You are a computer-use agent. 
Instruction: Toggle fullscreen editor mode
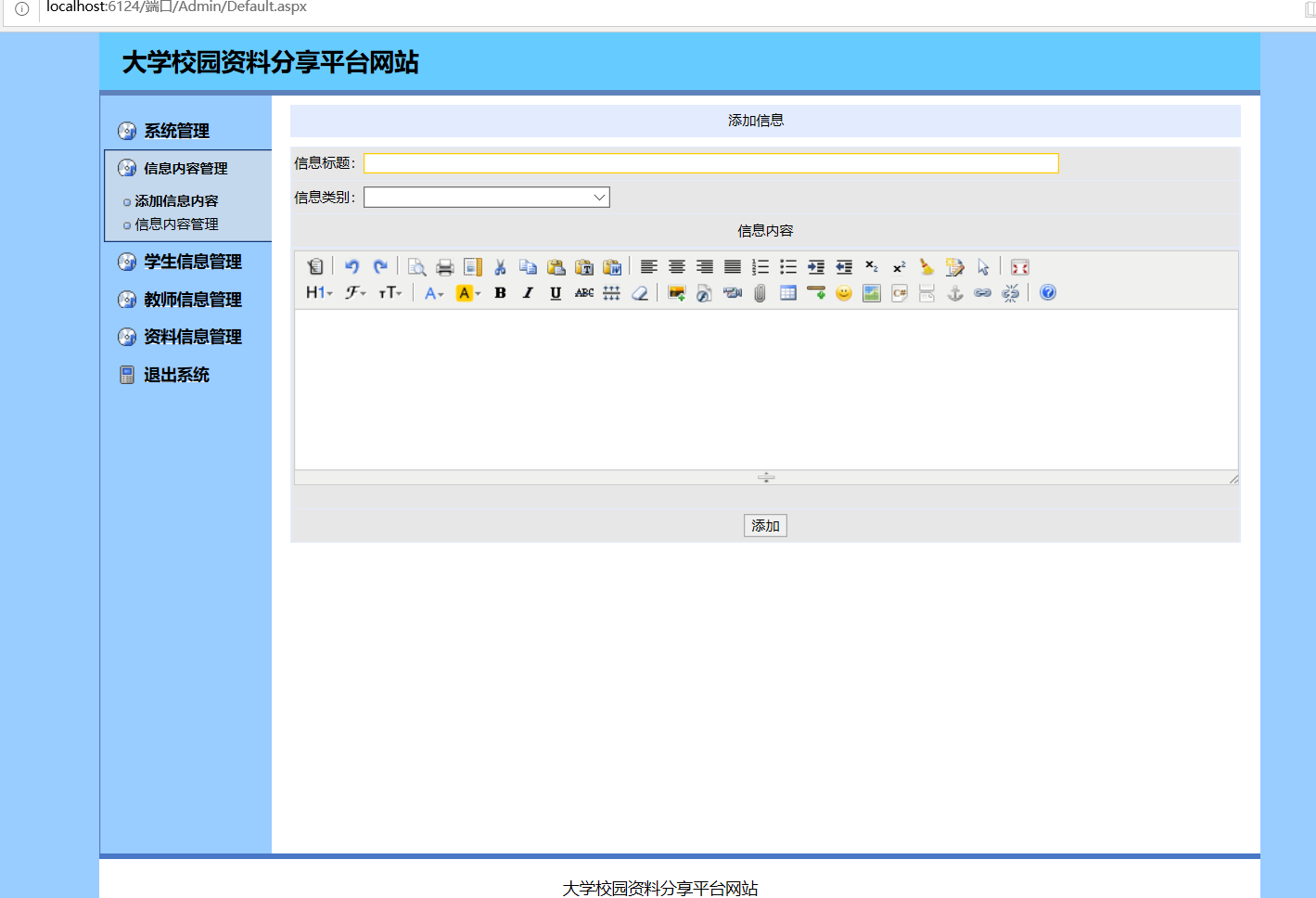coord(1020,267)
